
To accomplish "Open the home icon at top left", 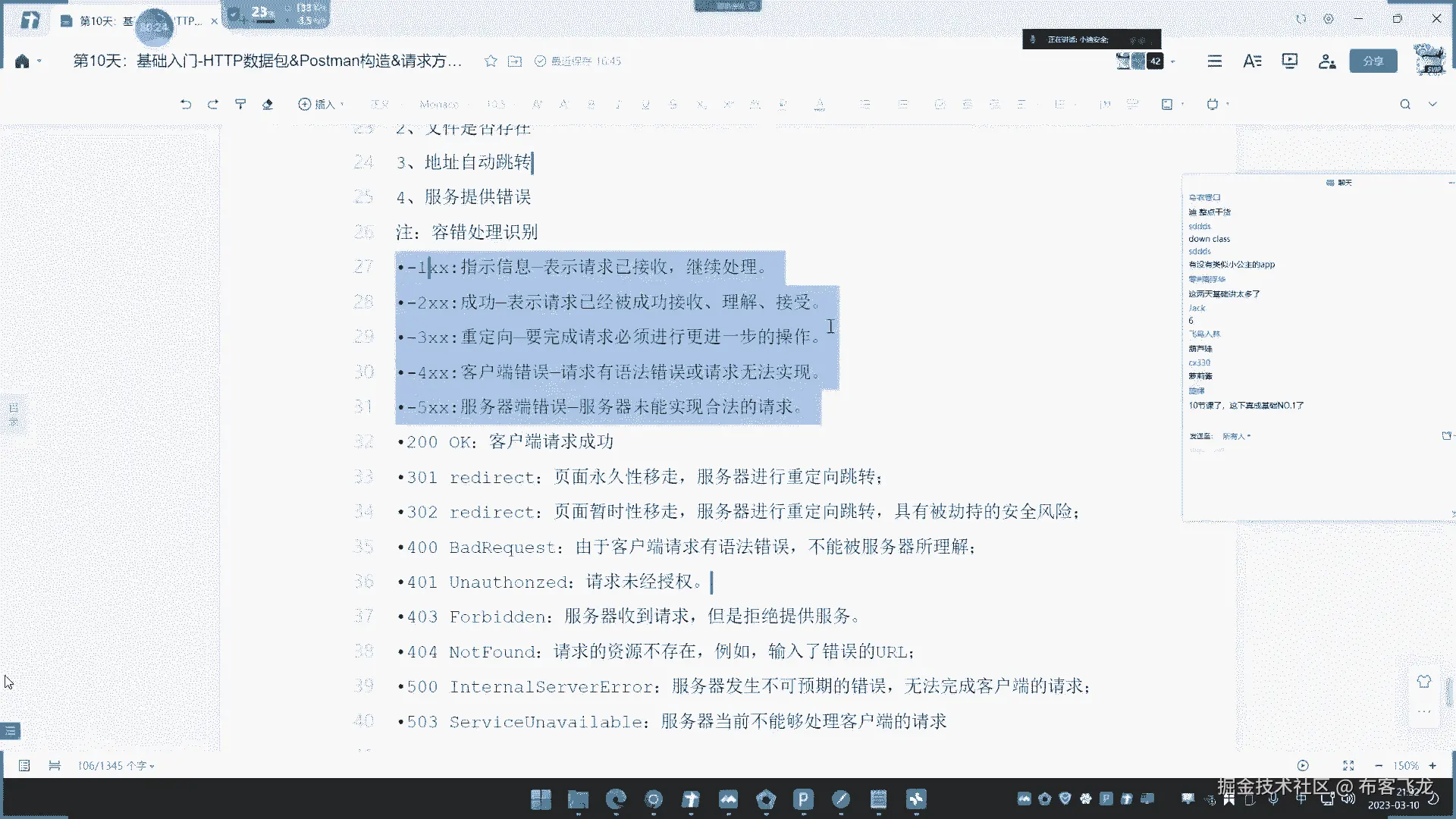I will click(x=22, y=61).
